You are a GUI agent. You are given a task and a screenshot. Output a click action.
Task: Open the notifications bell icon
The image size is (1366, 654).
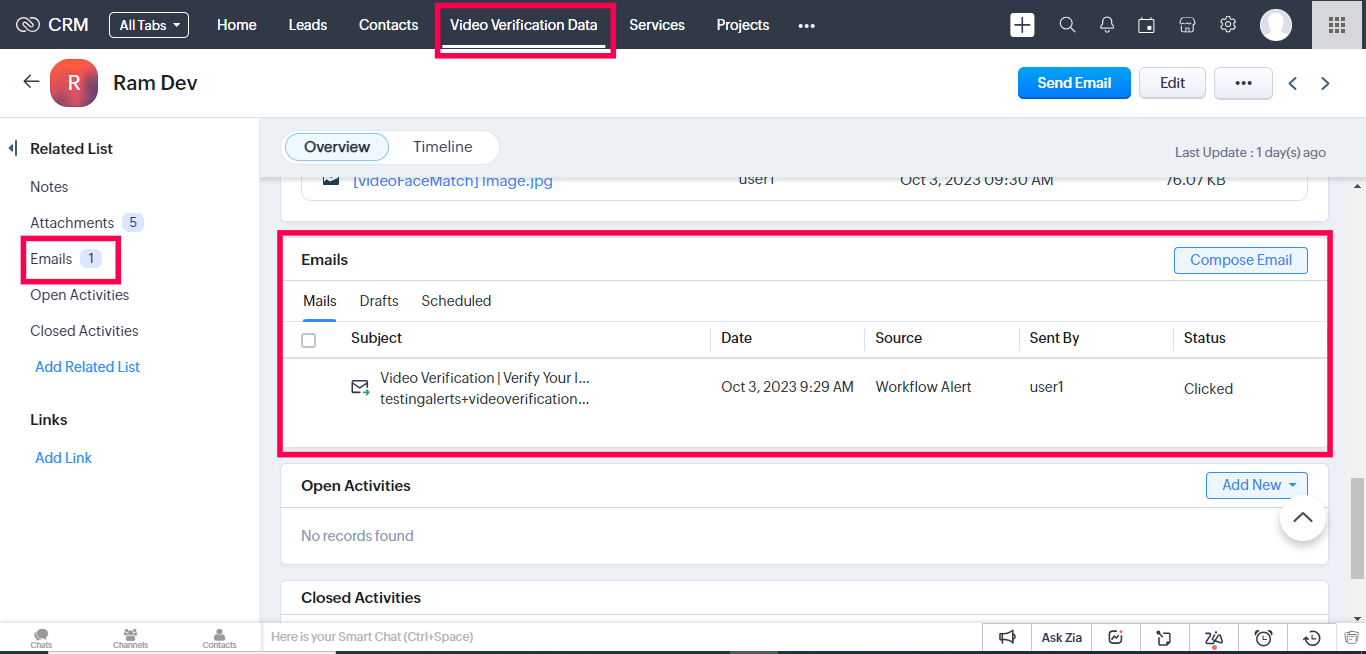(x=1107, y=25)
